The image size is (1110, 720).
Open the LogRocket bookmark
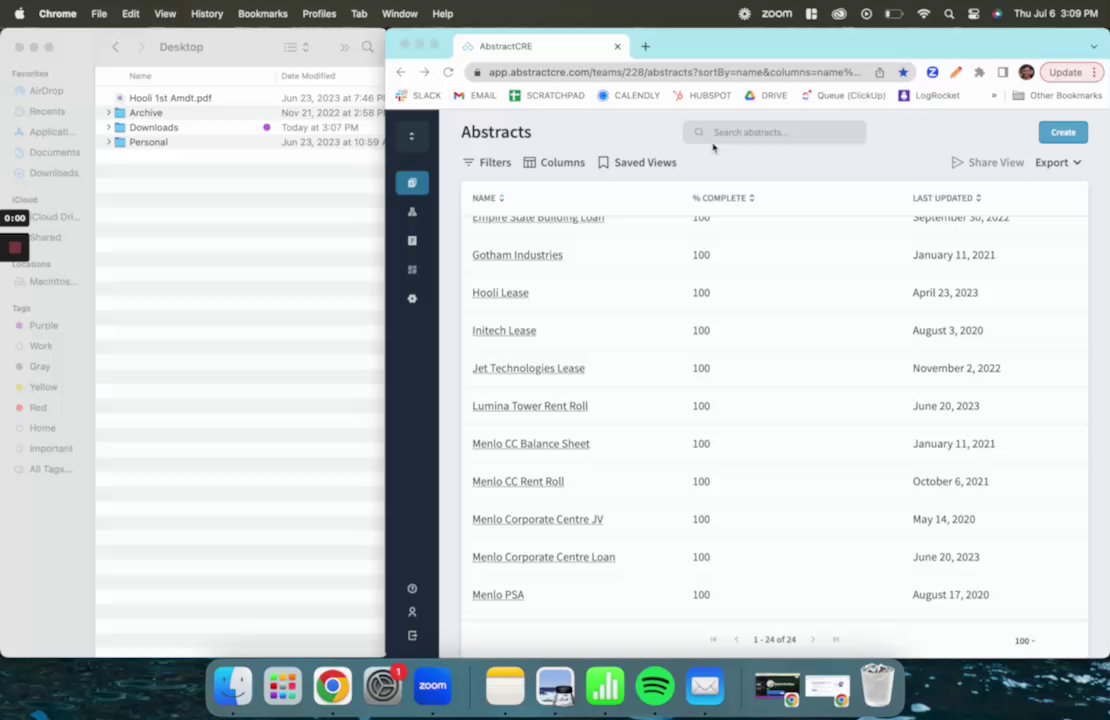click(x=929, y=96)
